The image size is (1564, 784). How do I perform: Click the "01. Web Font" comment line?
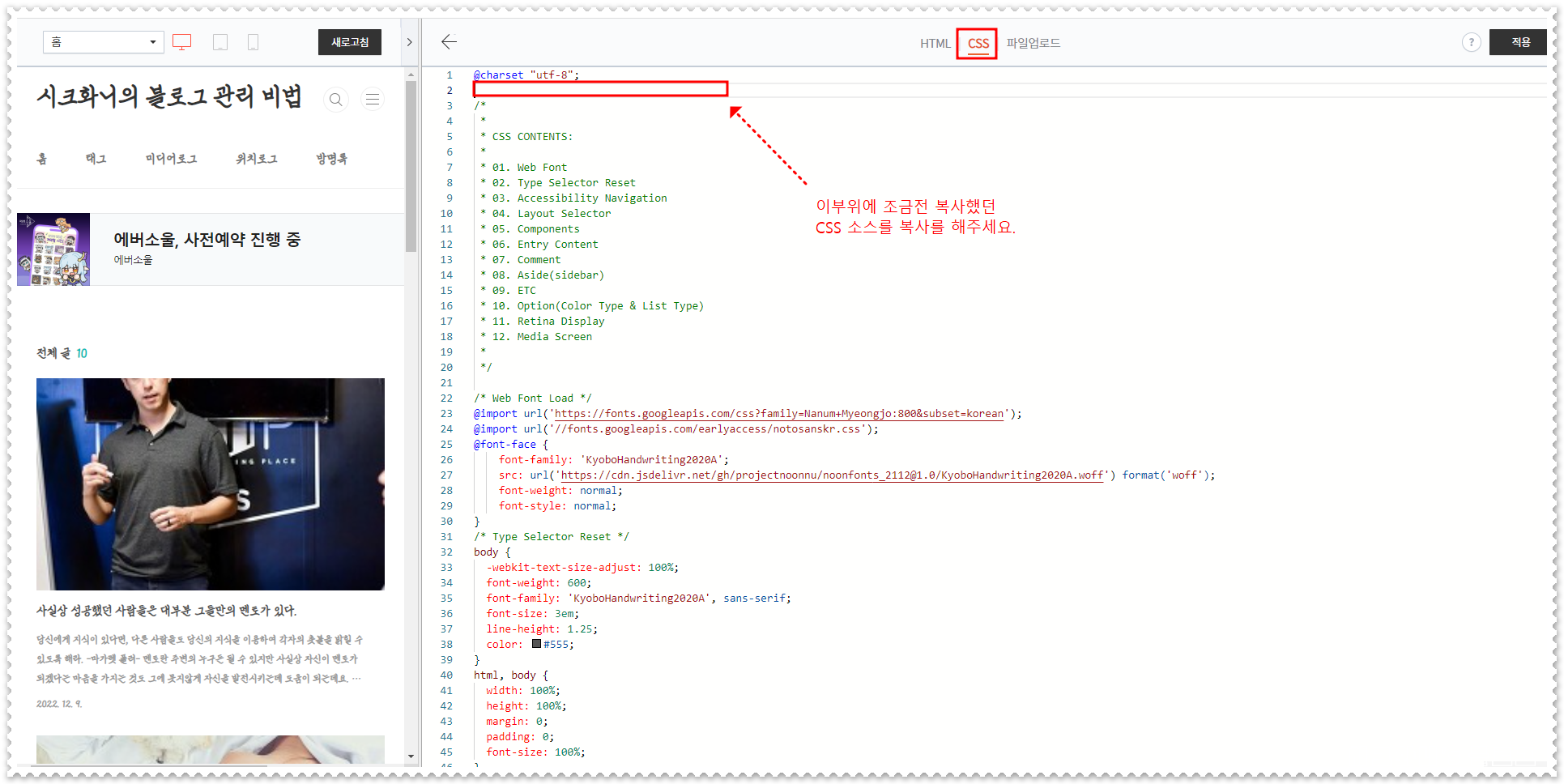(x=524, y=167)
